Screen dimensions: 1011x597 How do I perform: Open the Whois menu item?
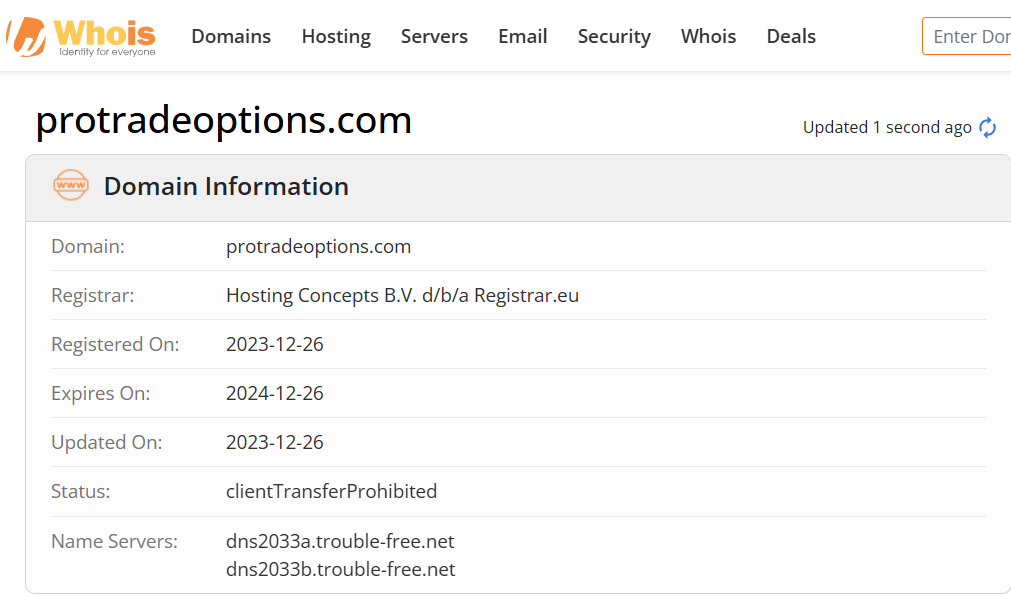click(x=708, y=36)
